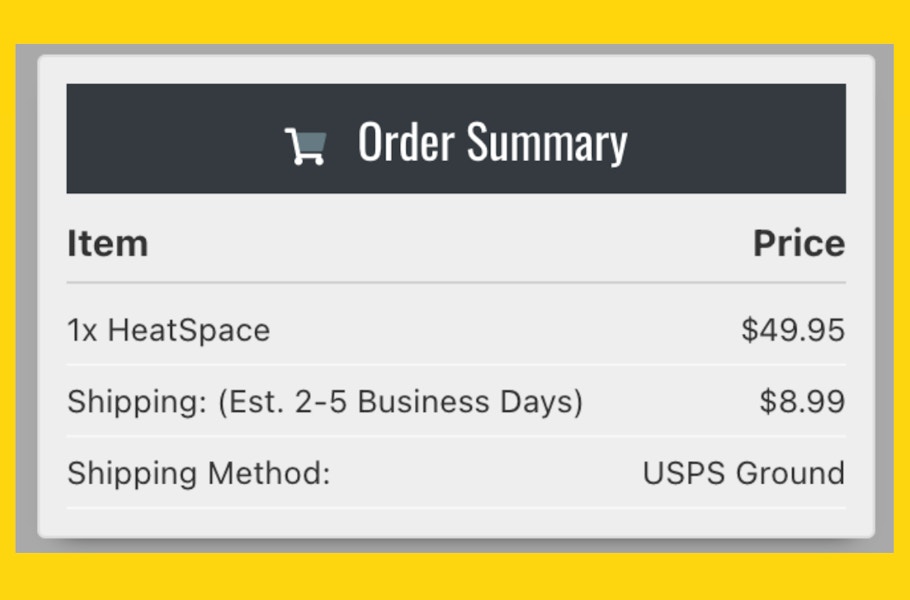Click the Shipping Method label
910x600 pixels.
(x=198, y=474)
